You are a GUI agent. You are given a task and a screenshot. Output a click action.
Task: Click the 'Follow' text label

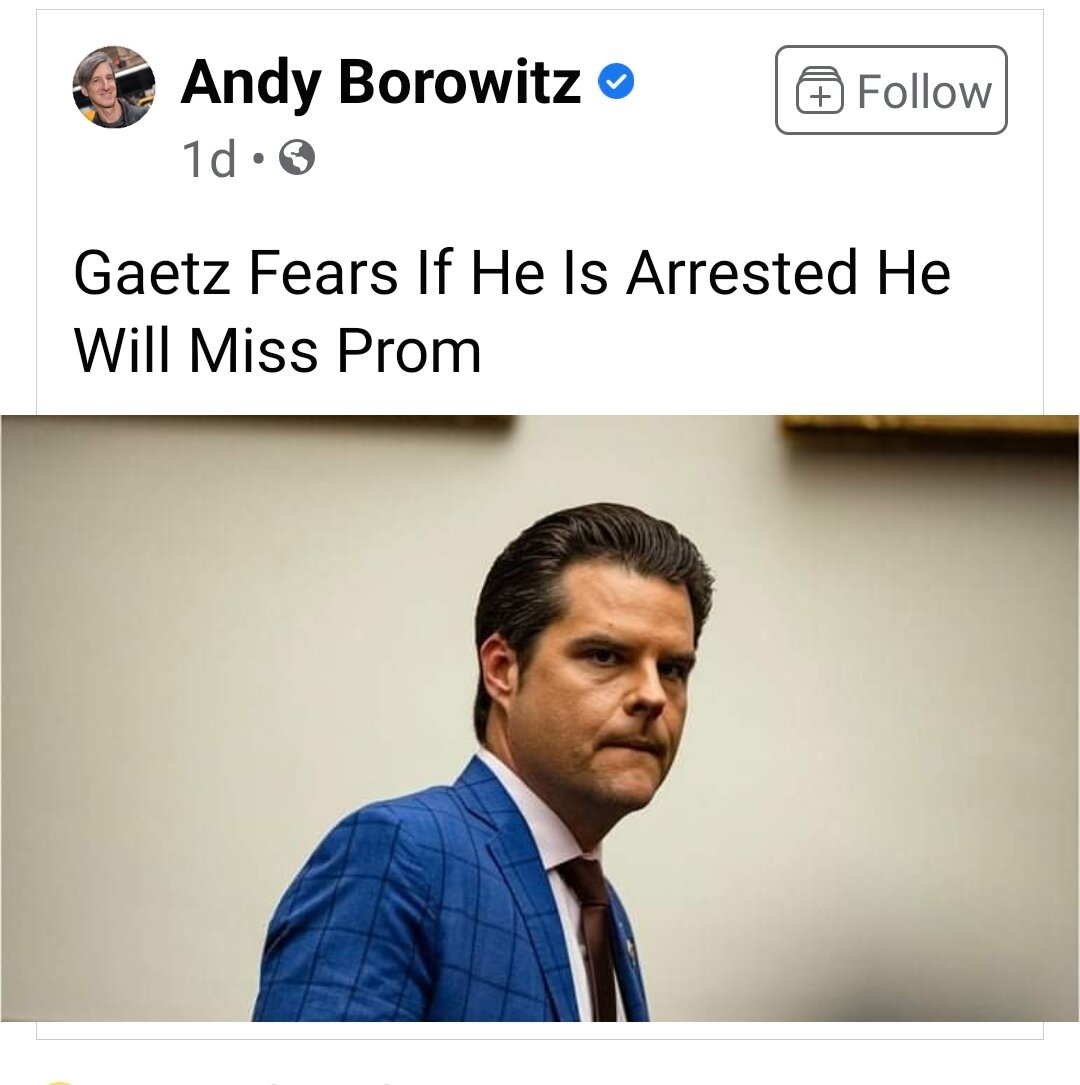click(924, 91)
